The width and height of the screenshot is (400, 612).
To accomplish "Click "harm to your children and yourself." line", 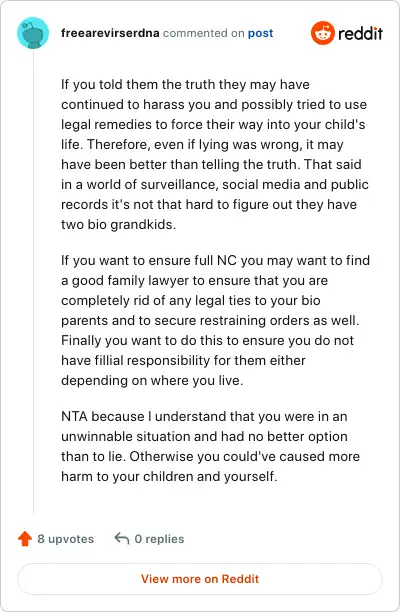I will [x=169, y=476].
